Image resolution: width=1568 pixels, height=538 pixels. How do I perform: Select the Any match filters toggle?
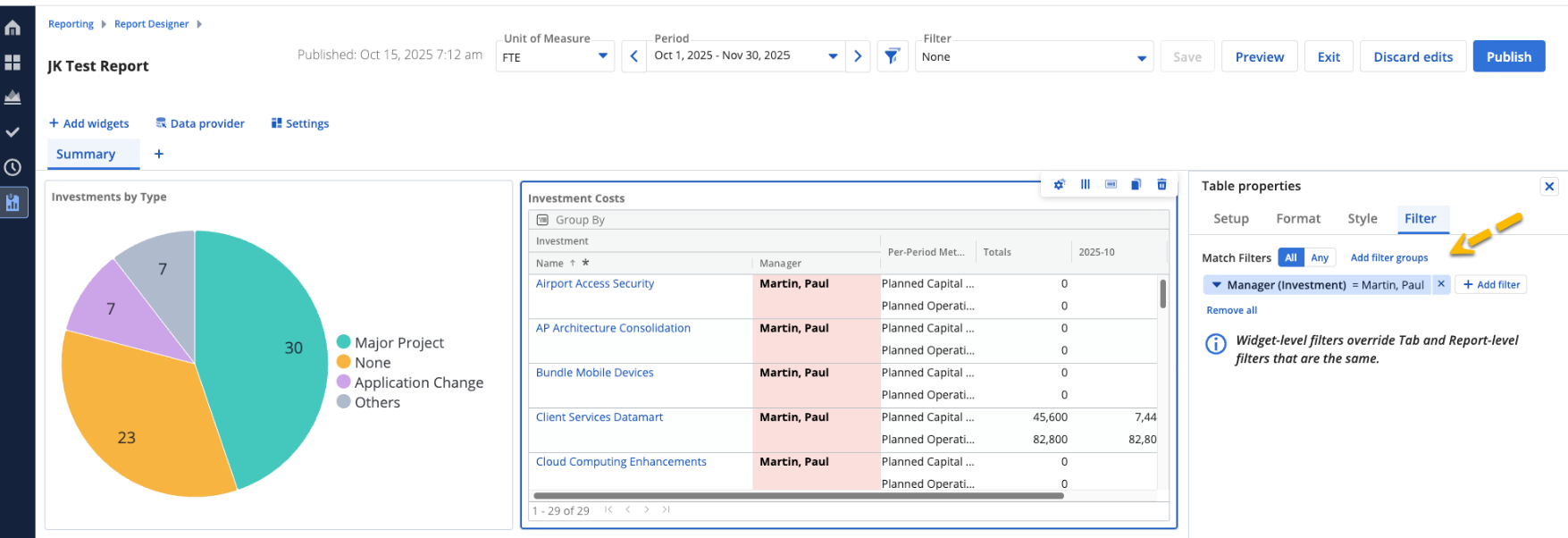pos(1320,257)
